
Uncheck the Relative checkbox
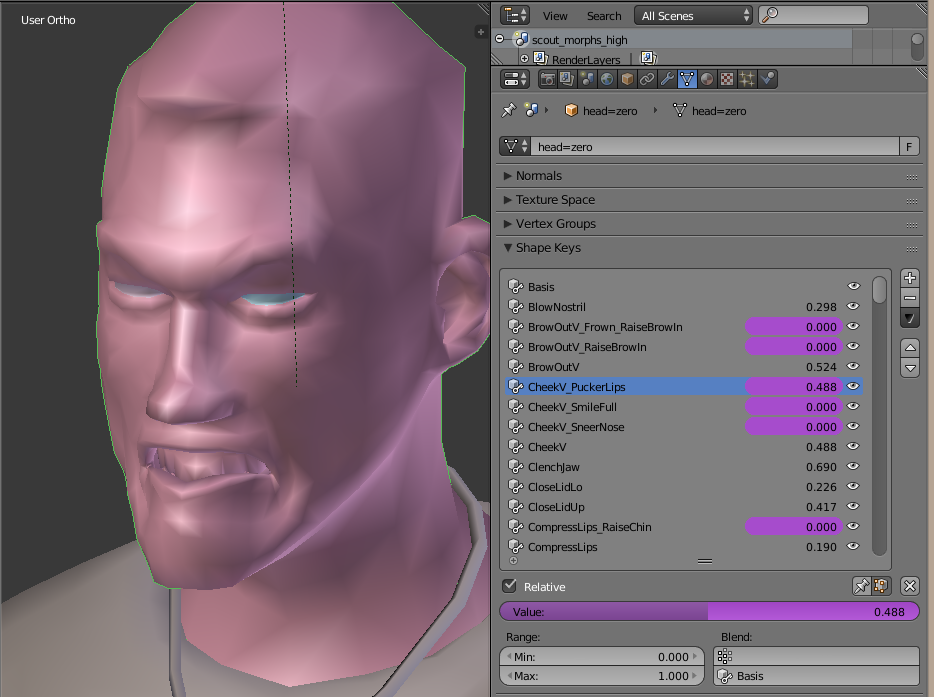coord(509,586)
